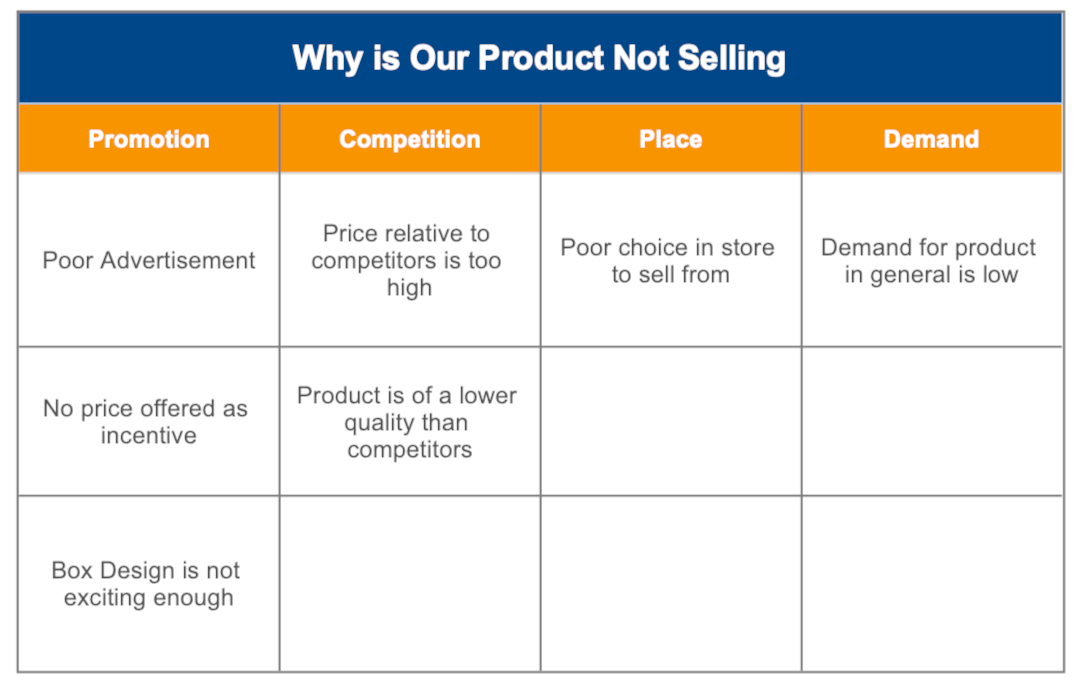Click empty Place cell below 'Poor choice in store'

point(670,422)
